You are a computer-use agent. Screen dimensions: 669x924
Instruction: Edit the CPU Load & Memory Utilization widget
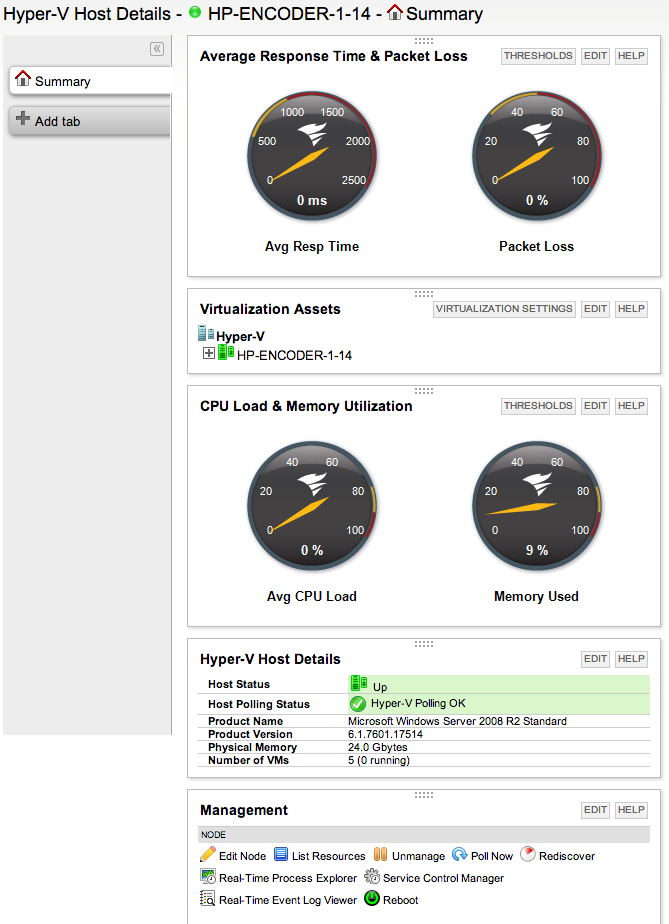click(x=595, y=406)
